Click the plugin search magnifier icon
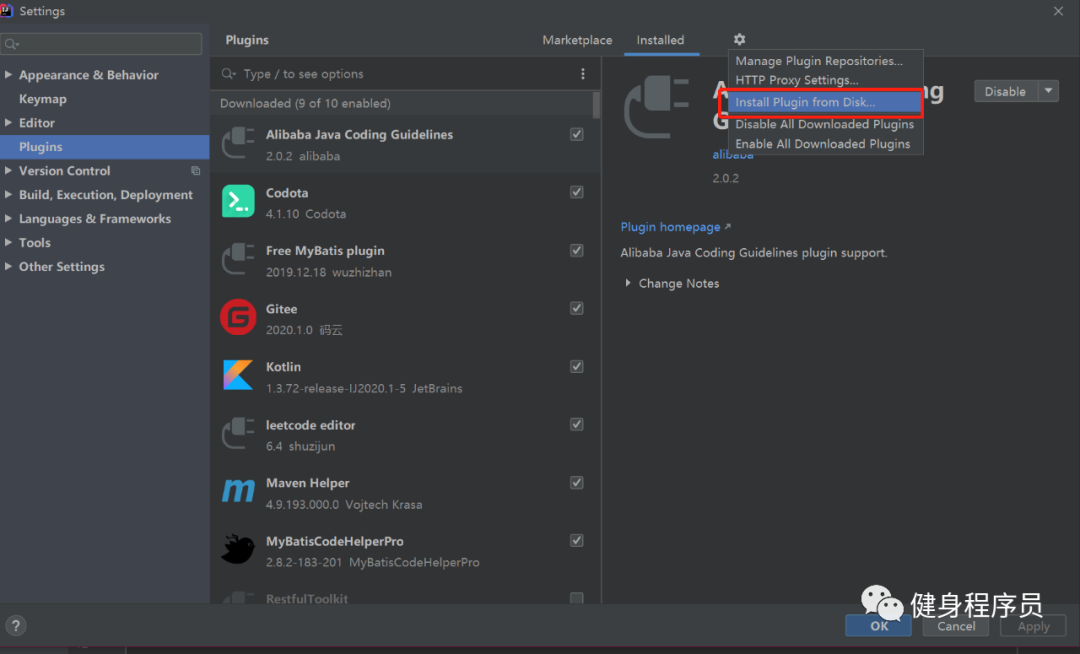The image size is (1080, 654). click(x=228, y=74)
